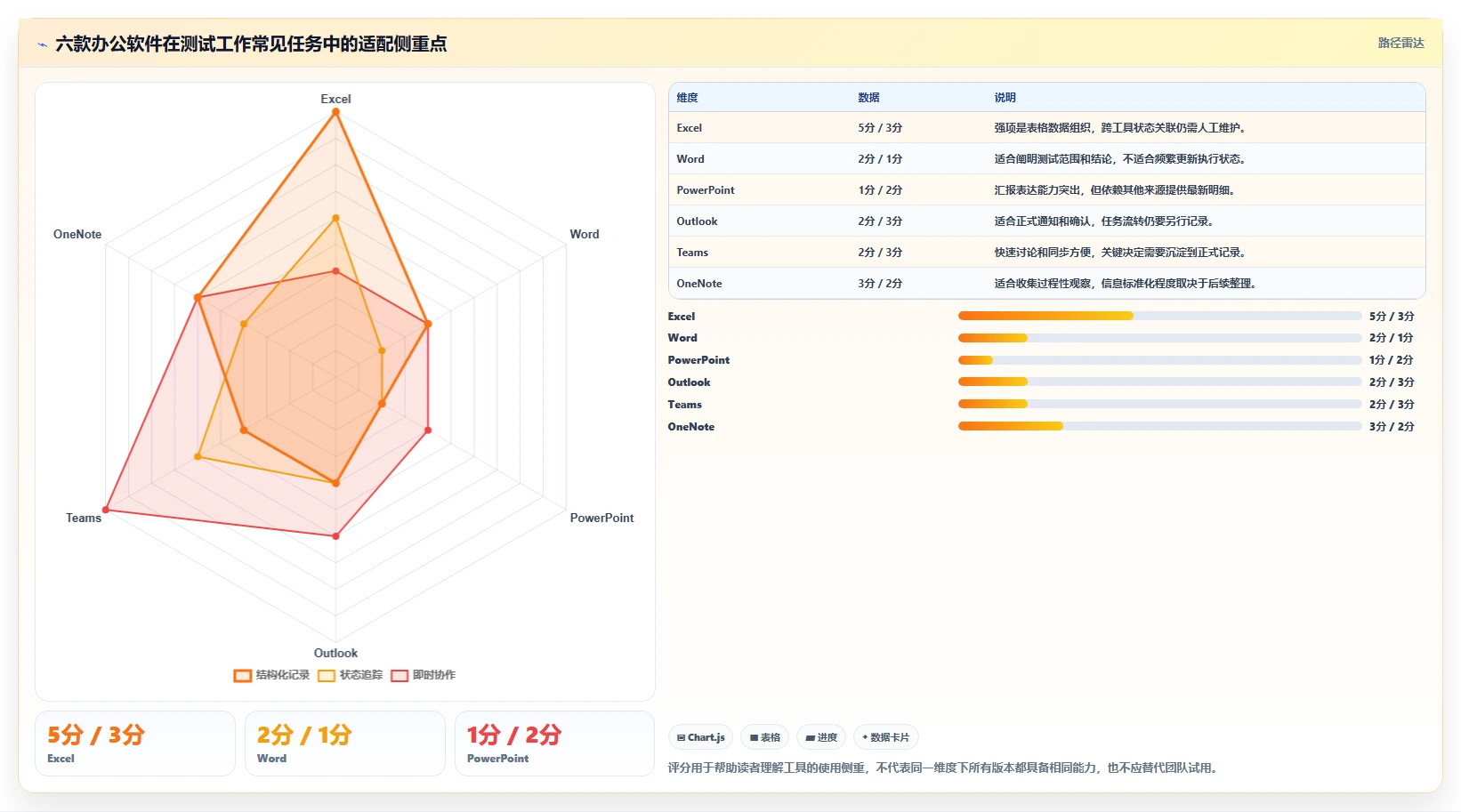Click the 说明 column header
The height and width of the screenshot is (812, 1461).
(1005, 98)
